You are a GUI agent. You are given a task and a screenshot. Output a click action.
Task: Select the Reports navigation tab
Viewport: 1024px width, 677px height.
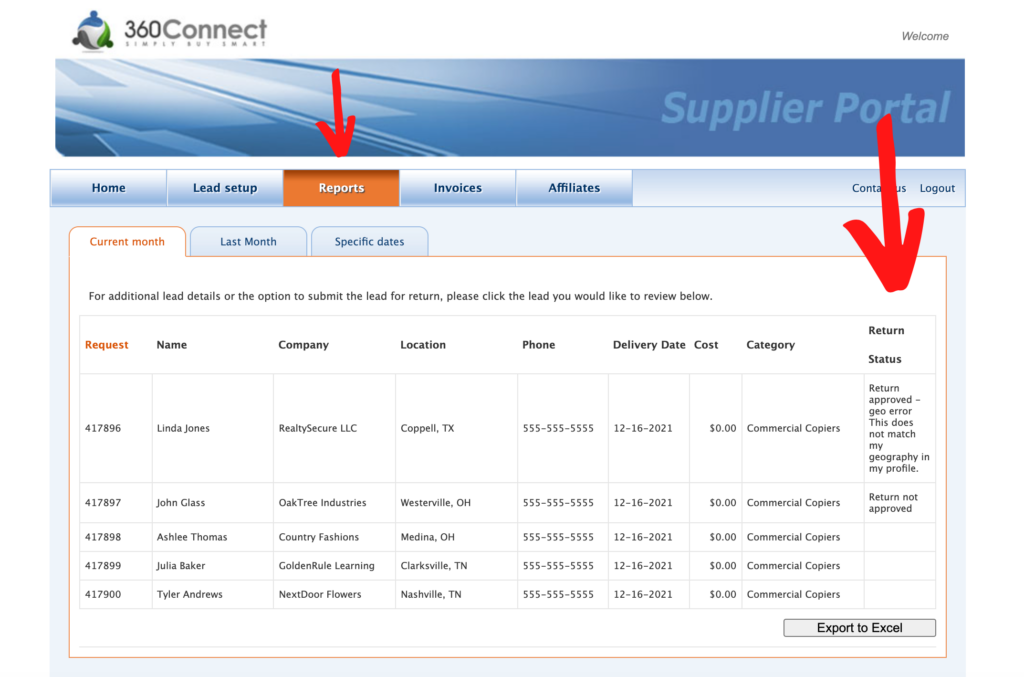pyautogui.click(x=341, y=188)
